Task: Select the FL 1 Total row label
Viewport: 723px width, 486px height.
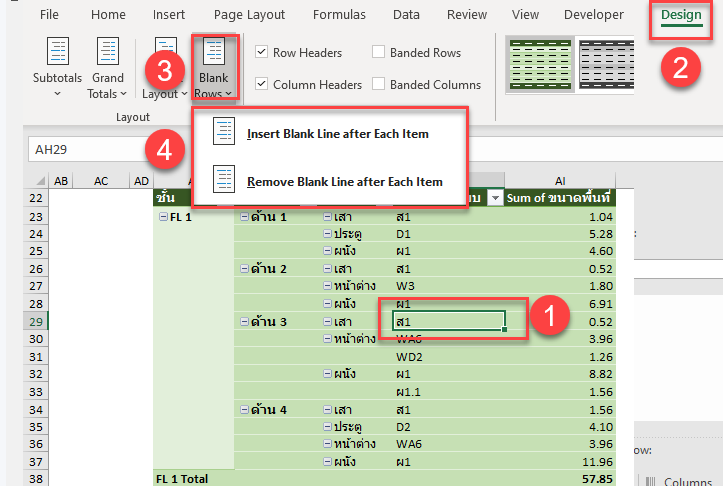Action: coord(181,479)
